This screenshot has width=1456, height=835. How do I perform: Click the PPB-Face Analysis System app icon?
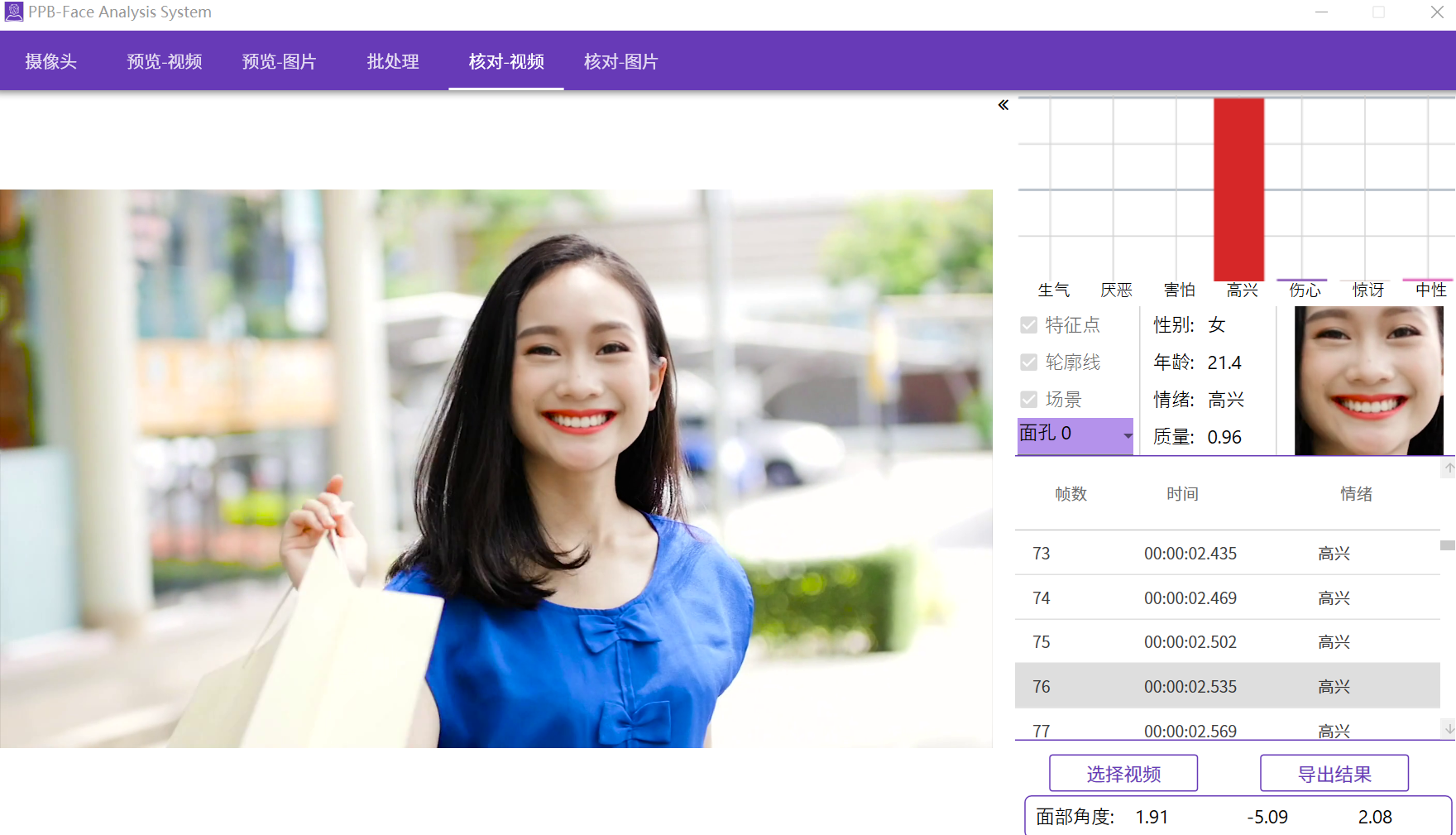[x=14, y=12]
